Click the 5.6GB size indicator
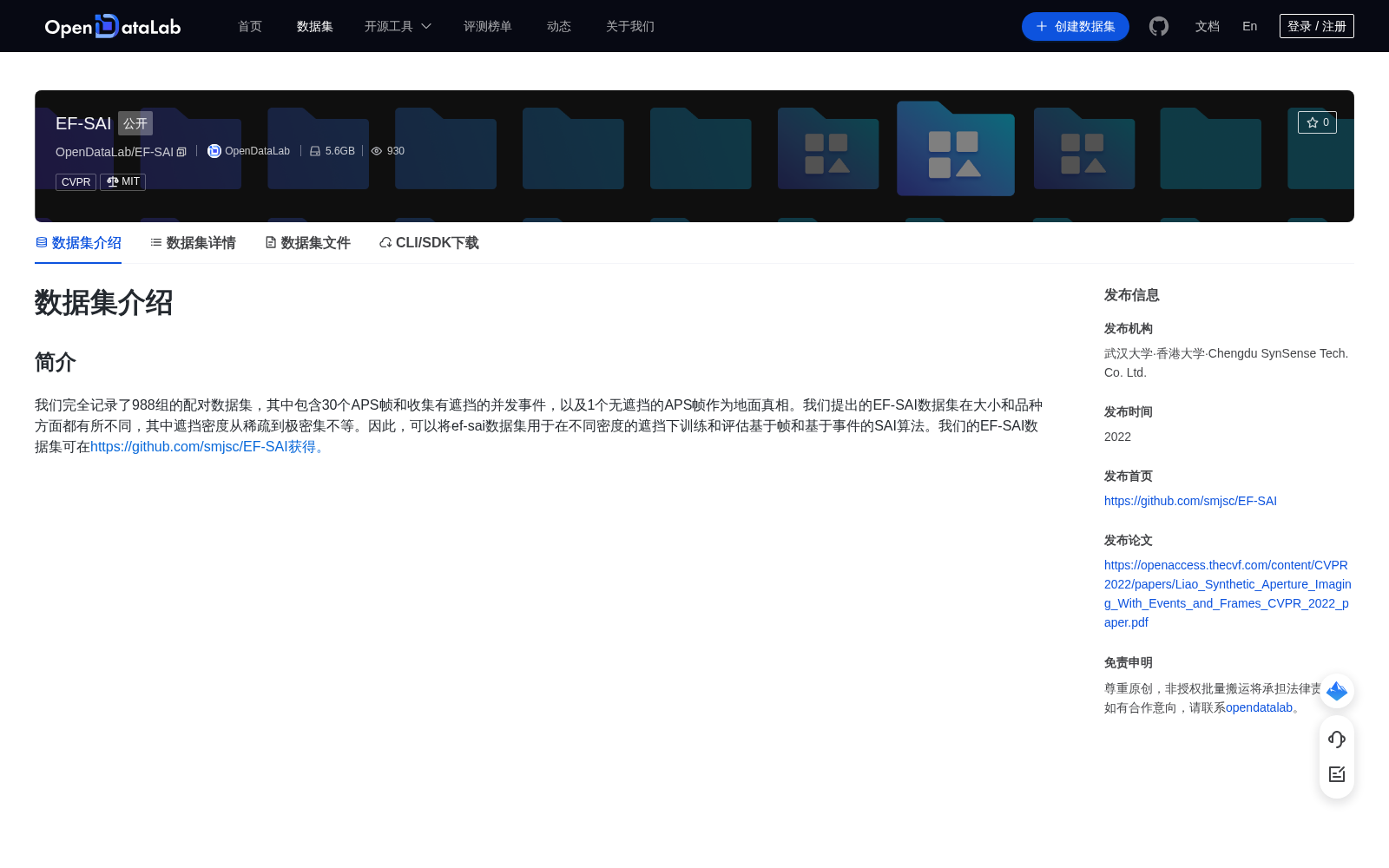This screenshot has height=868, width=1389. coord(332,151)
